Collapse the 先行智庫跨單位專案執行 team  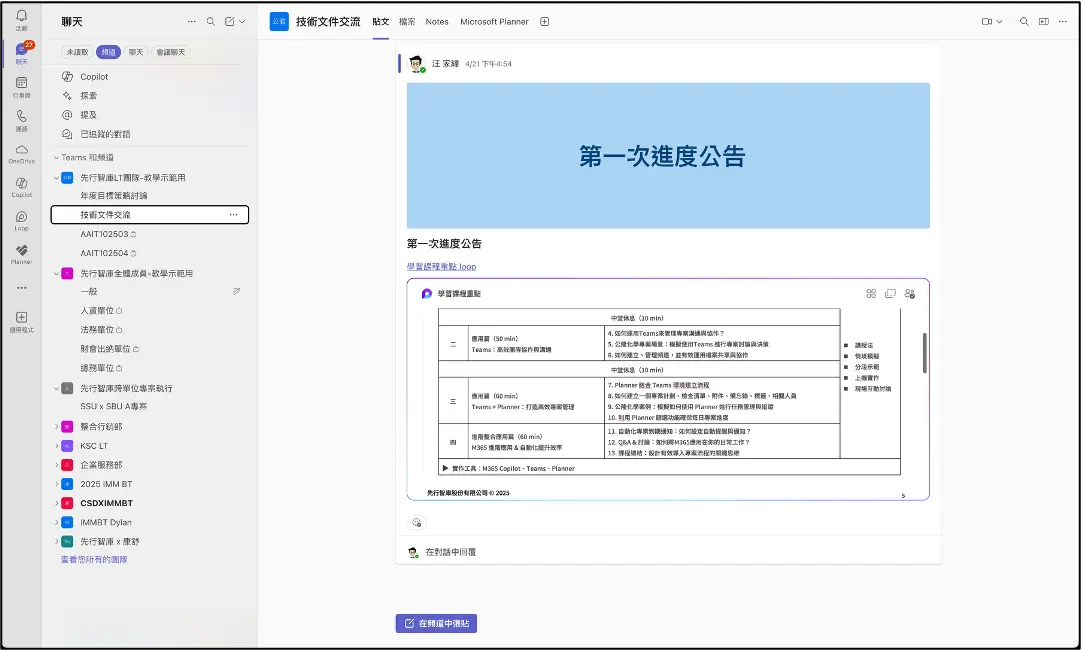(x=57, y=388)
